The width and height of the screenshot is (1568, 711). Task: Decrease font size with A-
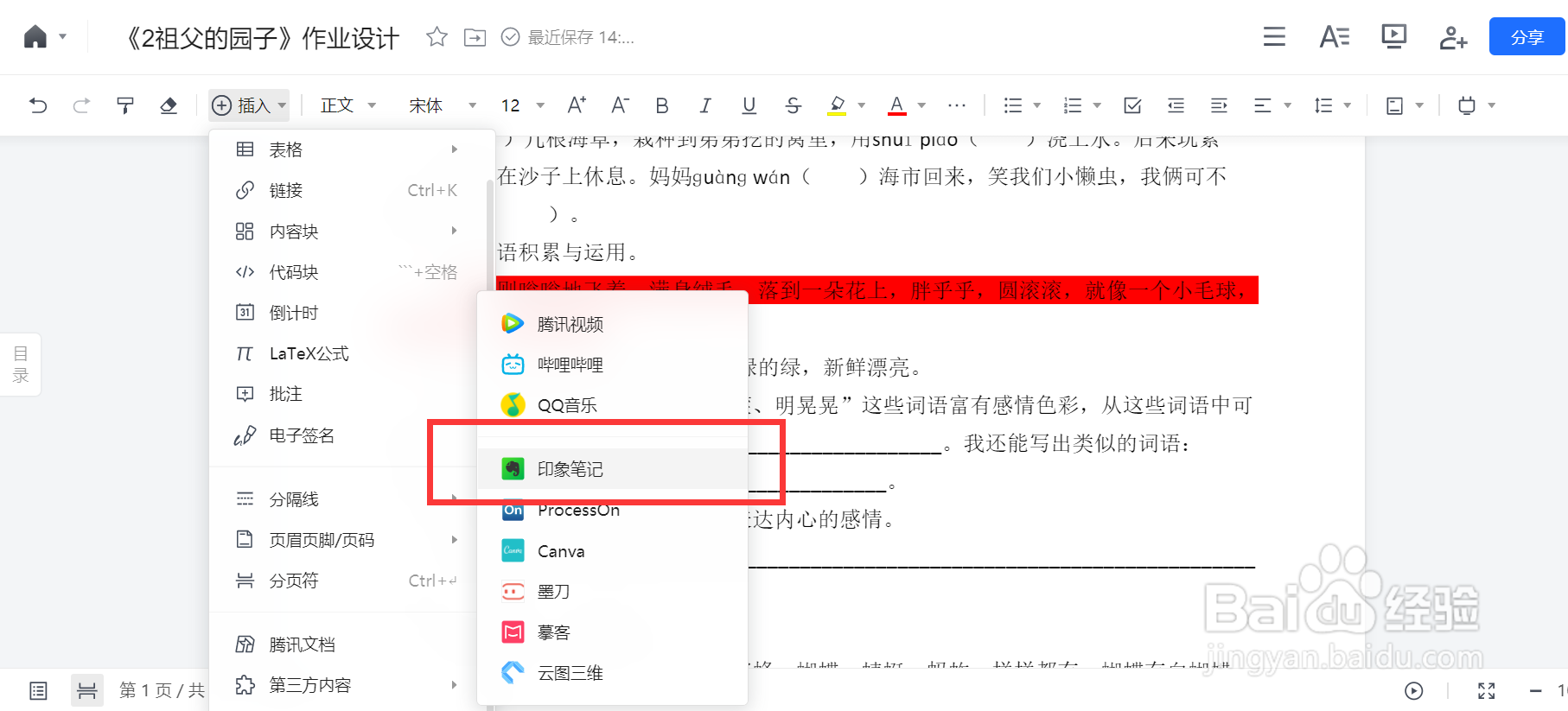[620, 105]
